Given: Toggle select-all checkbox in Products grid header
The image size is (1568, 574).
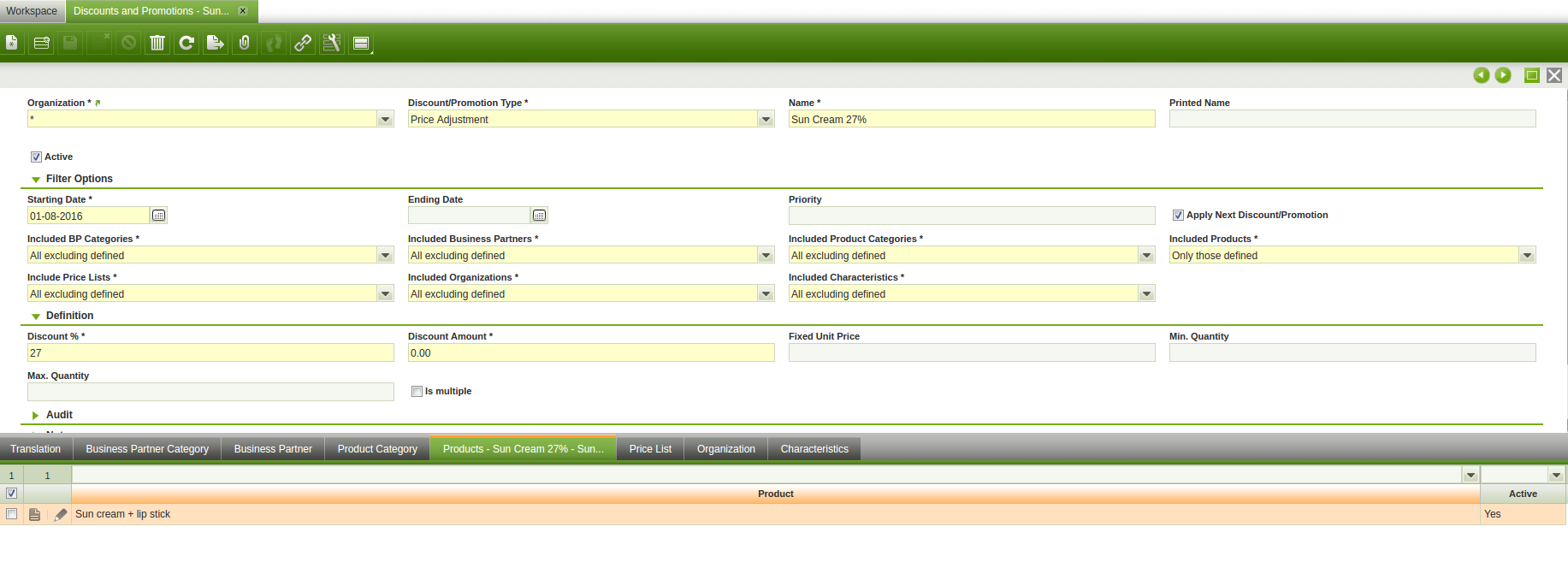Looking at the screenshot, I should tap(11, 493).
